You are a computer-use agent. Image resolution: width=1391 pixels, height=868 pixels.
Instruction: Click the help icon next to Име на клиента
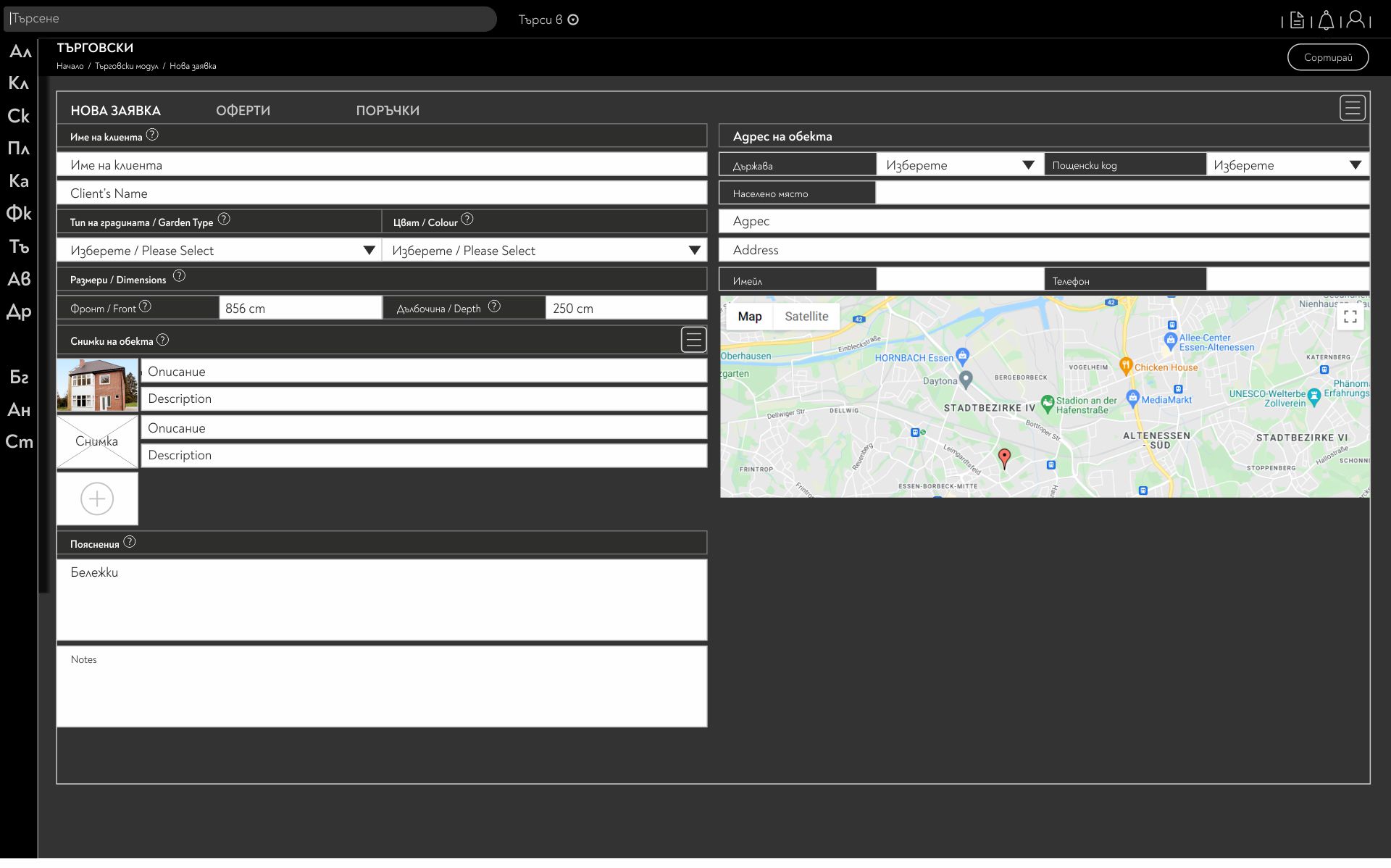click(x=152, y=135)
